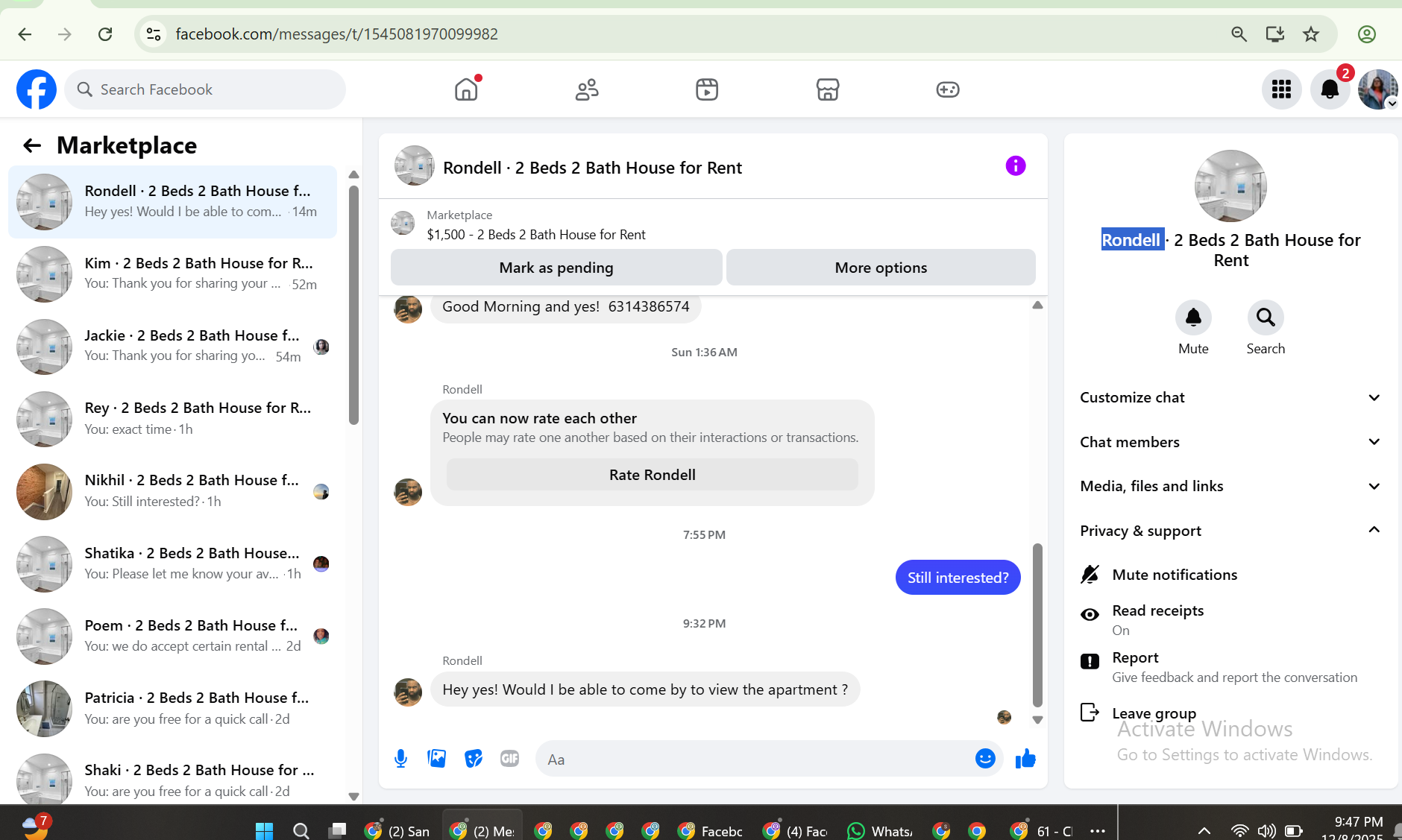The width and height of the screenshot is (1402, 840).
Task: Collapse Privacy & support section
Action: pyautogui.click(x=1230, y=531)
